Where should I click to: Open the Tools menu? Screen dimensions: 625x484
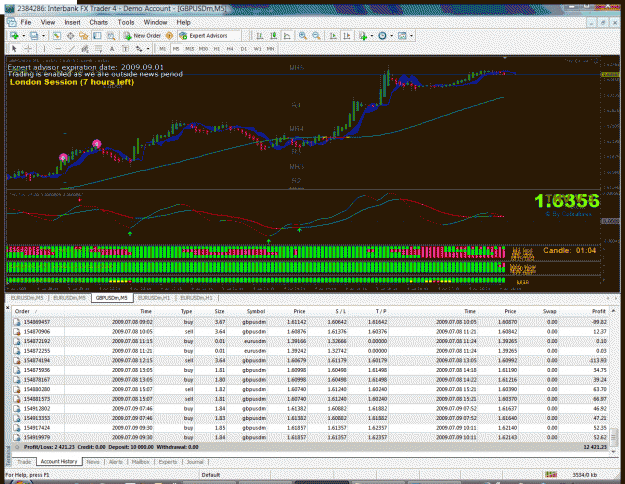[x=126, y=22]
